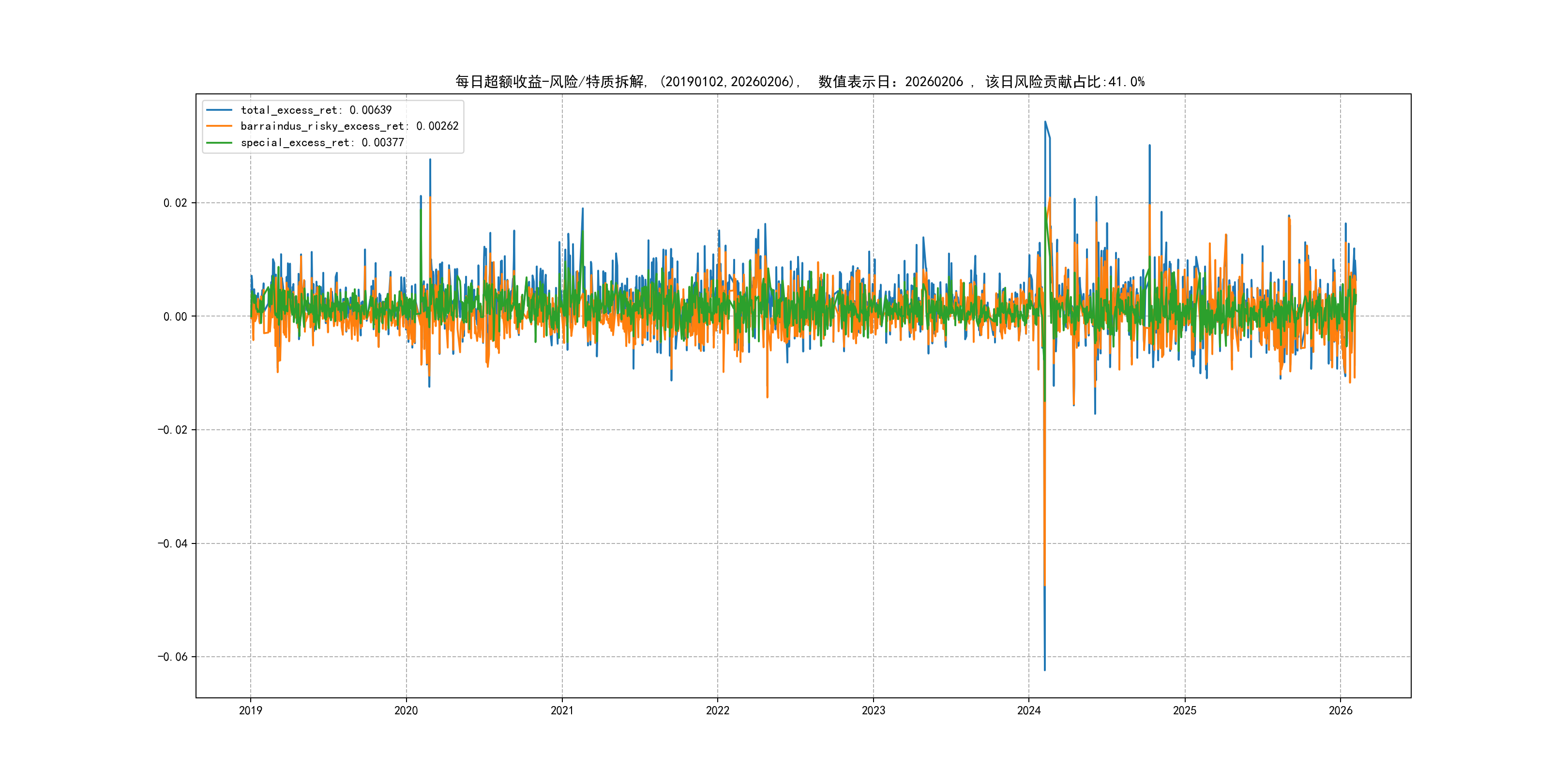This screenshot has height=784, width=1568.
Task: Click the -0.04 y-axis tick label
Action: coord(172,543)
